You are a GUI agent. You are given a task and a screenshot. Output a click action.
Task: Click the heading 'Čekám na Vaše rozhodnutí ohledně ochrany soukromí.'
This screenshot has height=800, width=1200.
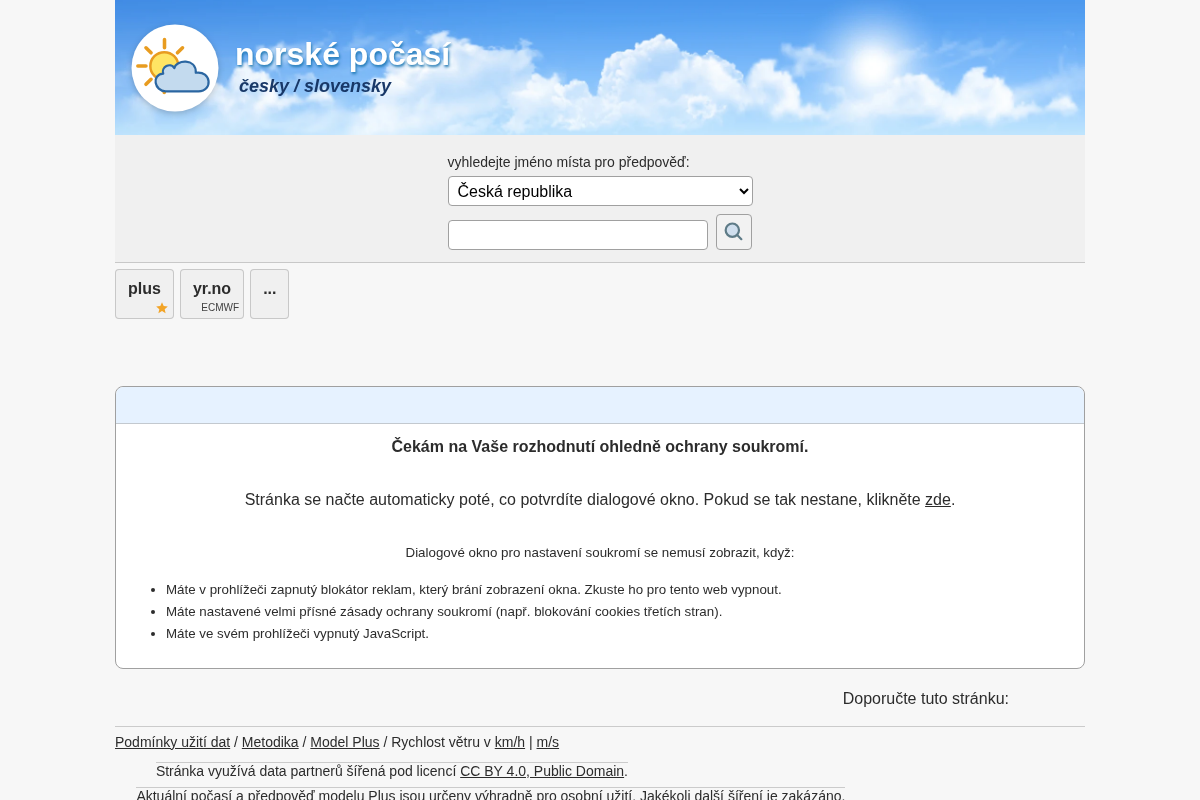600,446
